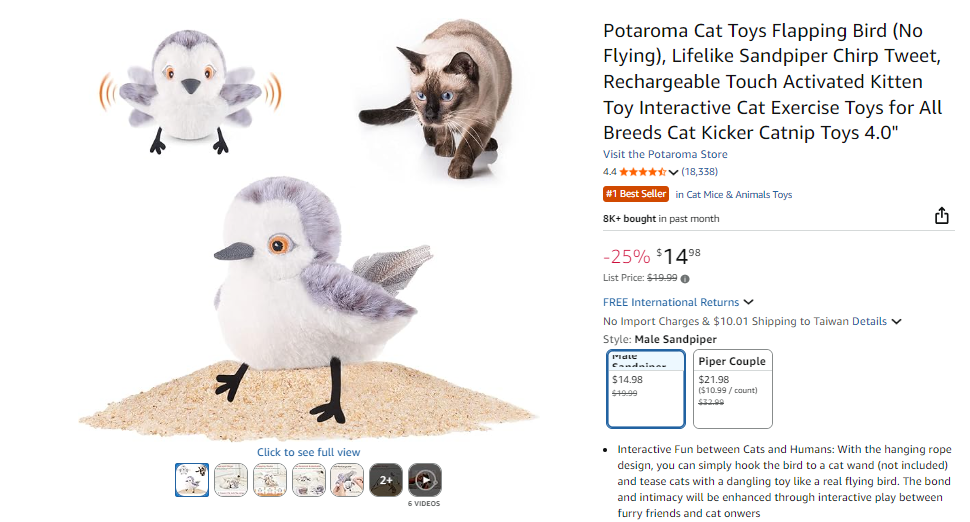View the third product image thumbnail
Screen dimensions: 970x522
269,480
